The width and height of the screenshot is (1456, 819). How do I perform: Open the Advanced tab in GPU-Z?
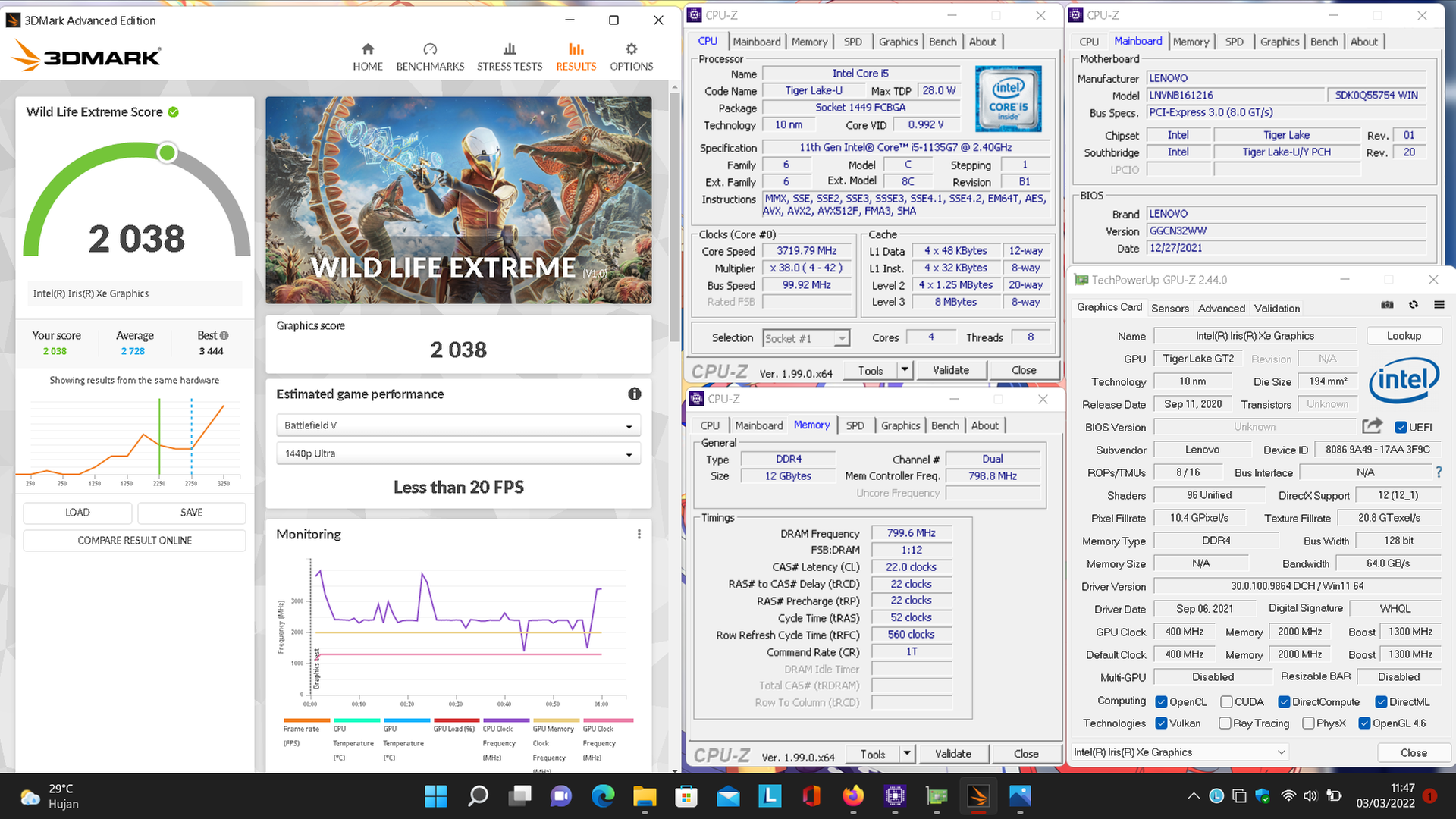click(1222, 308)
